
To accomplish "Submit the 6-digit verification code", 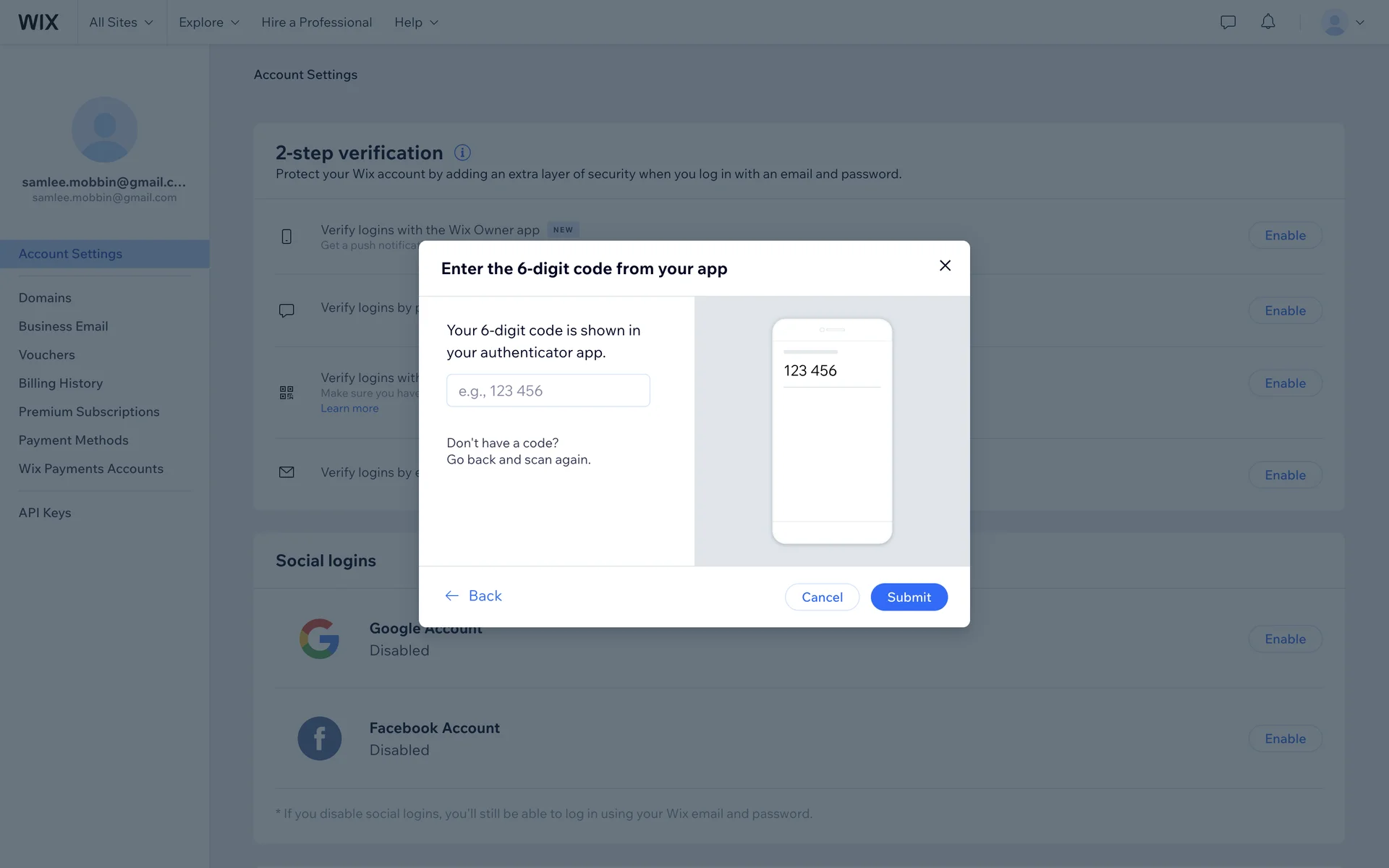I will pos(909,597).
